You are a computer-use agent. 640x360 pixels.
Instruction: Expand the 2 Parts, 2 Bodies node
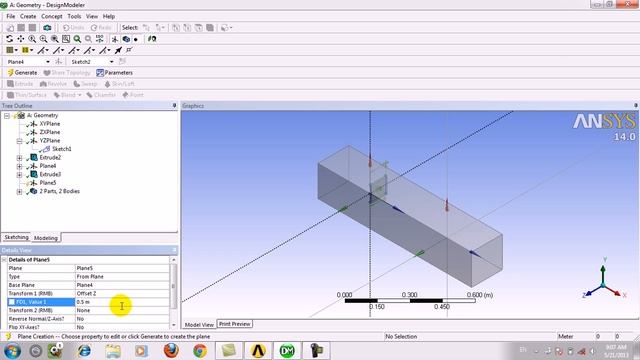click(x=19, y=191)
